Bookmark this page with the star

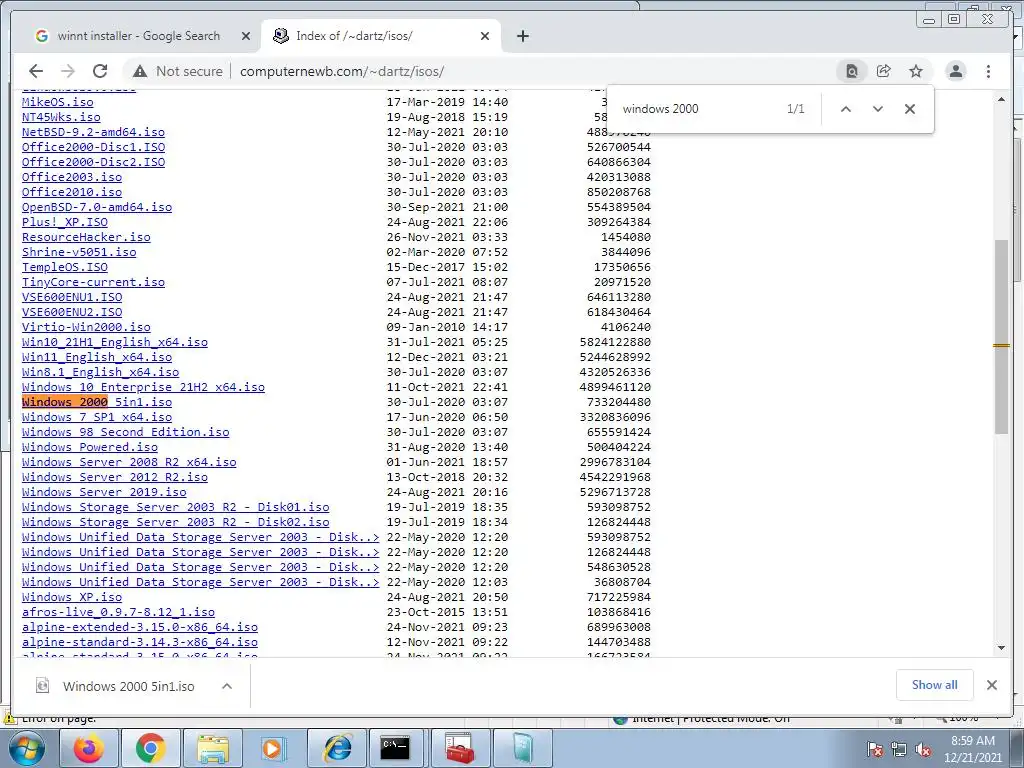click(916, 71)
